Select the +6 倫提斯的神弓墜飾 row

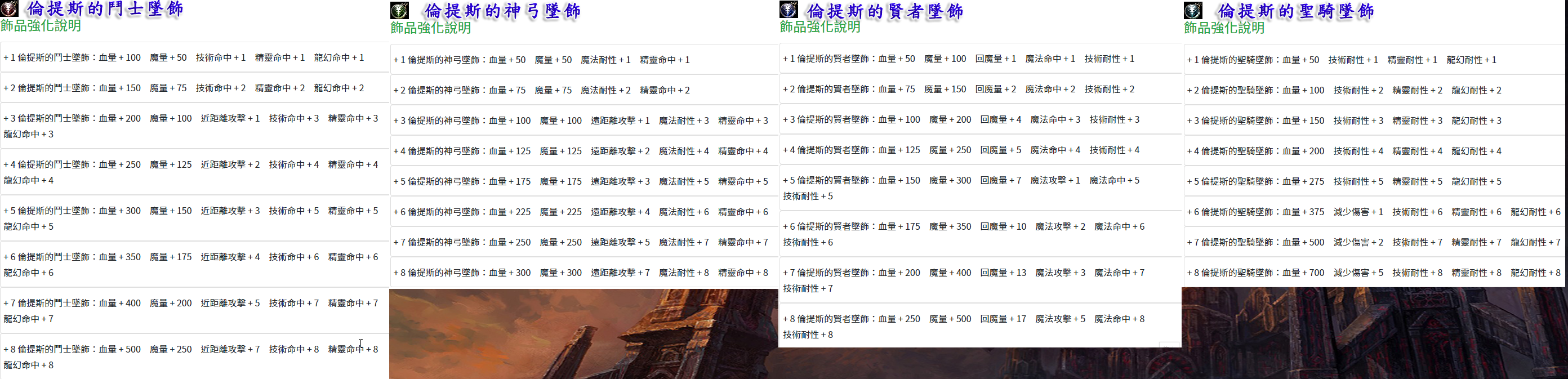tap(585, 212)
